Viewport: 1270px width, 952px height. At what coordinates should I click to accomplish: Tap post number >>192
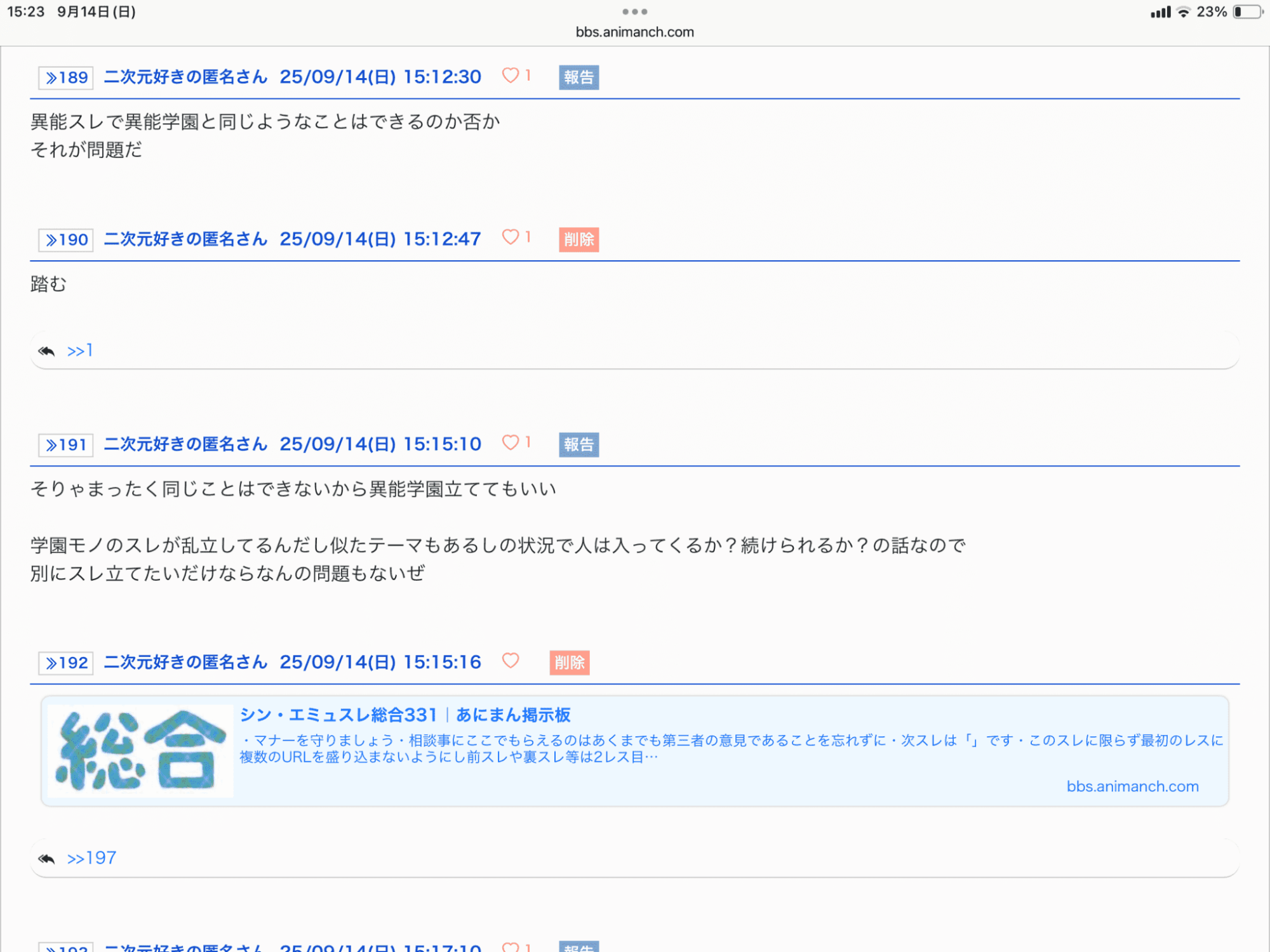coord(66,663)
